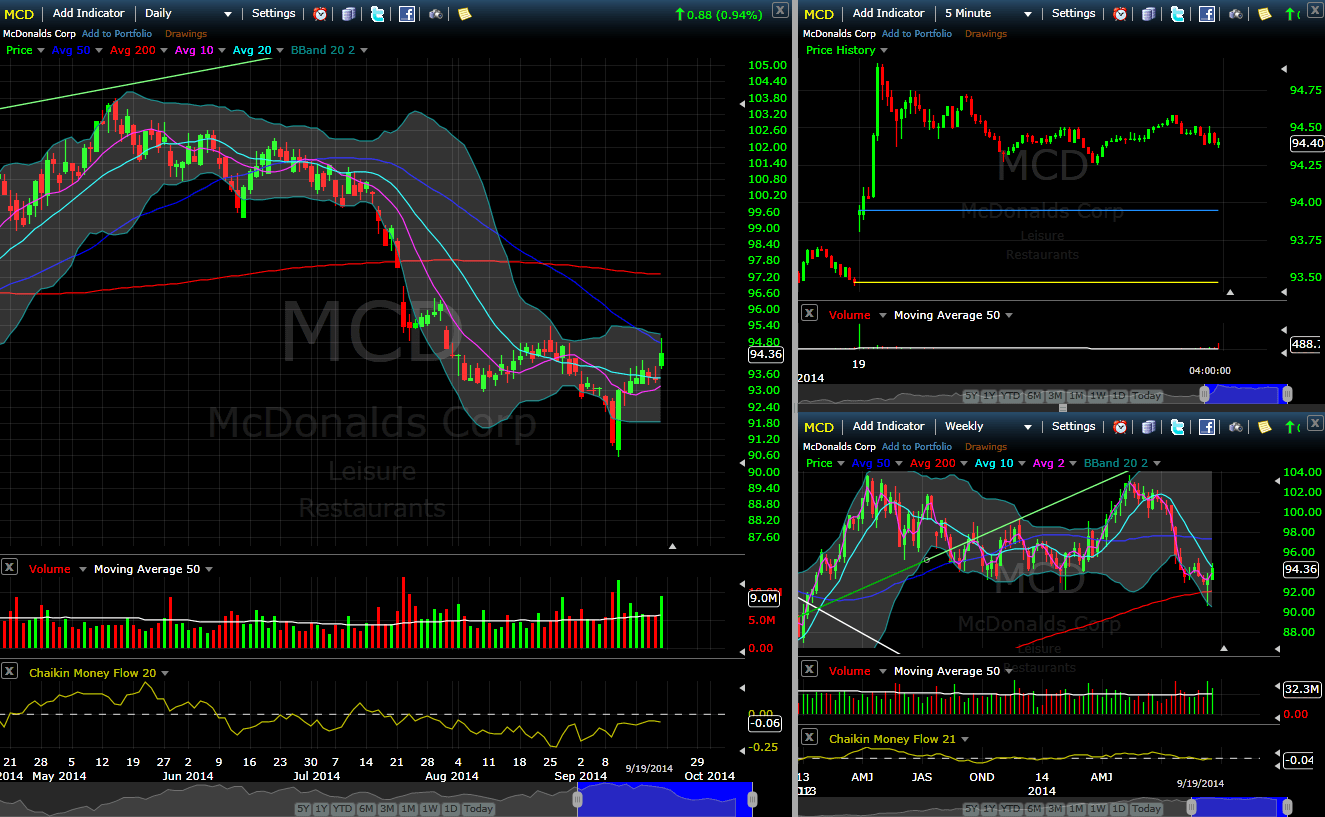Select the 6M range on Daily chart
The width and height of the screenshot is (1325, 817).
pos(365,809)
